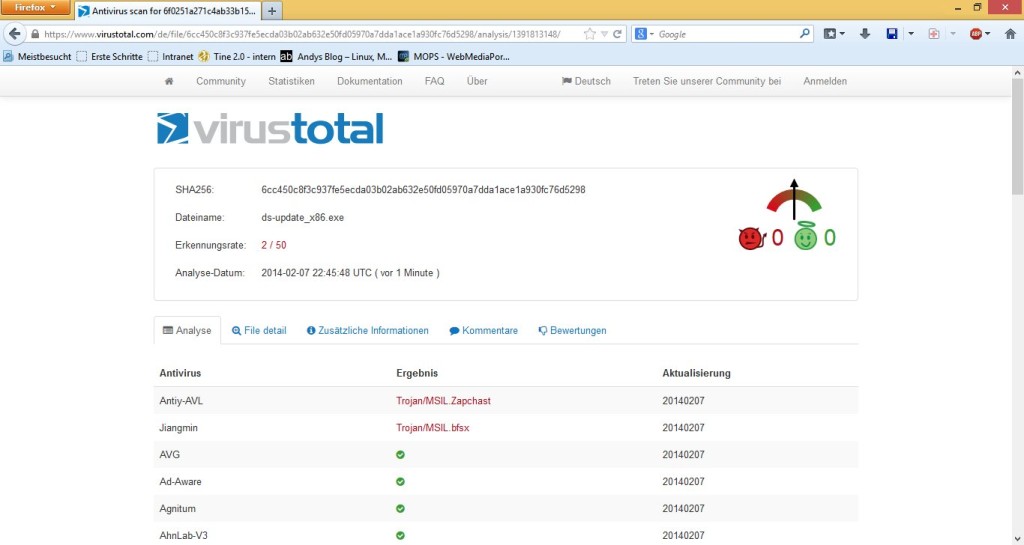
Task: Click the red devil malicious vote icon
Action: click(x=750, y=239)
